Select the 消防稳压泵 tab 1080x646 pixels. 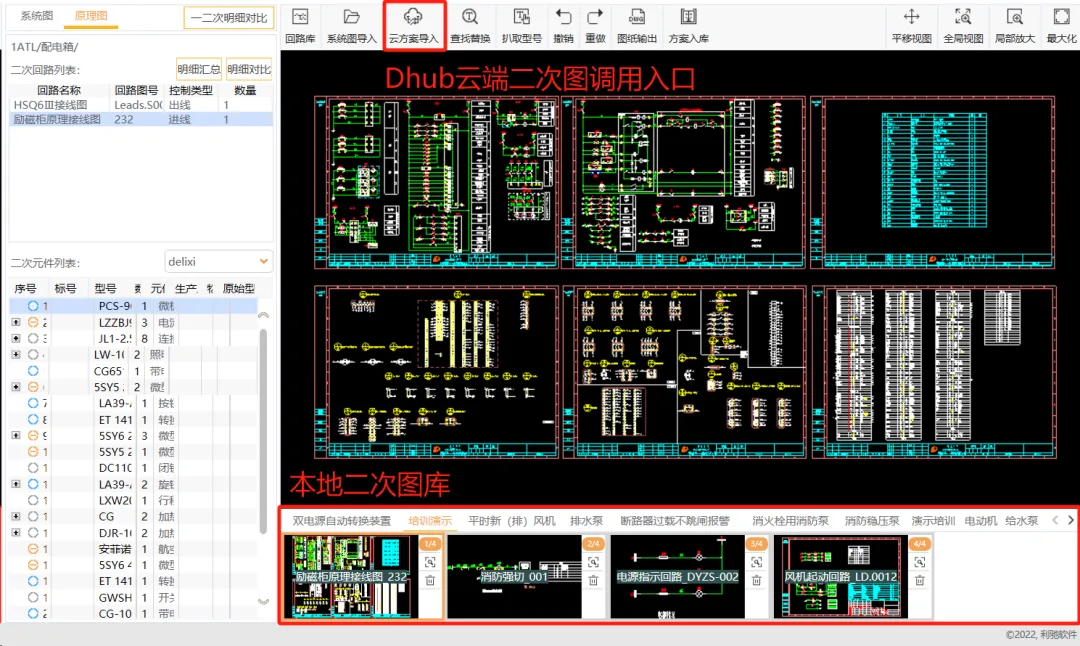coord(872,521)
